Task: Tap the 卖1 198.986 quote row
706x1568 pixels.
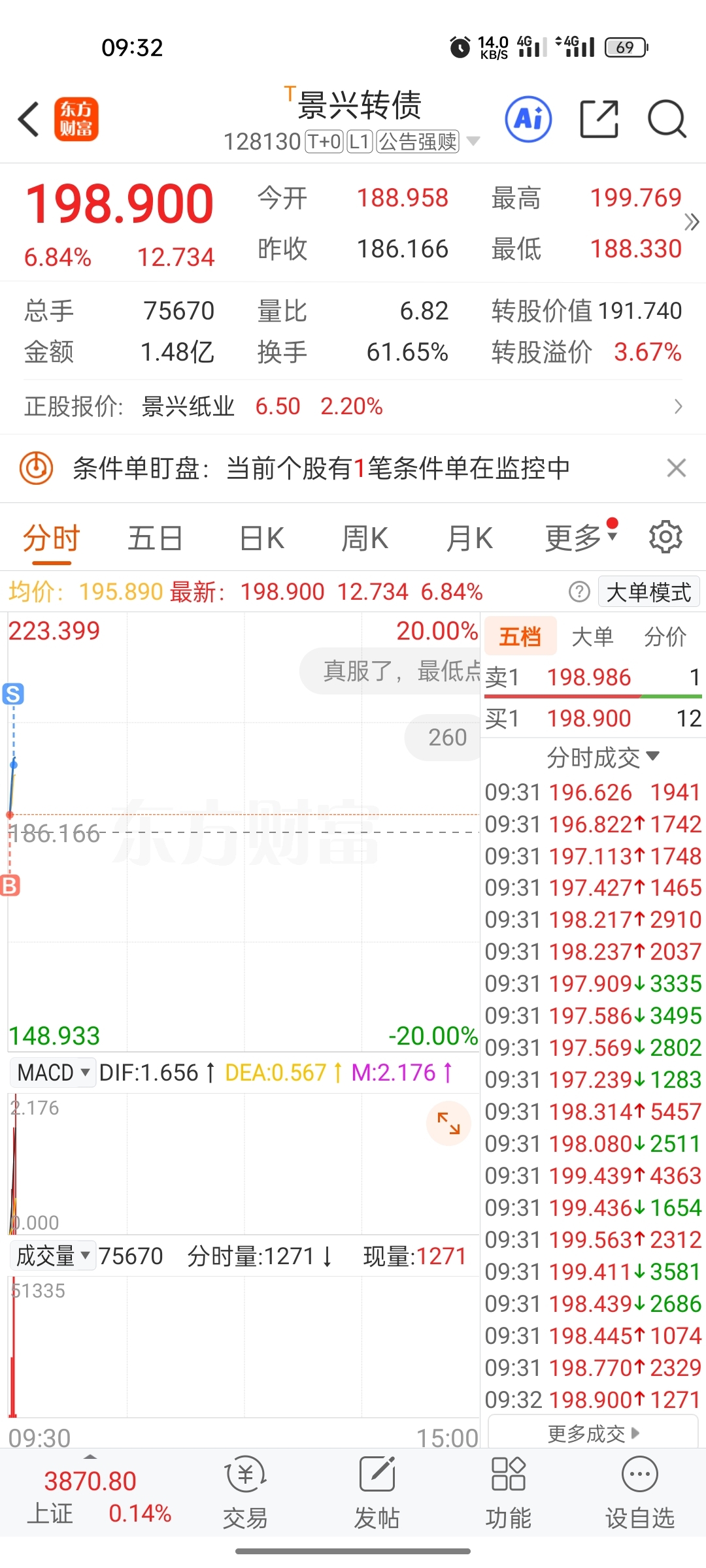Action: [x=593, y=678]
